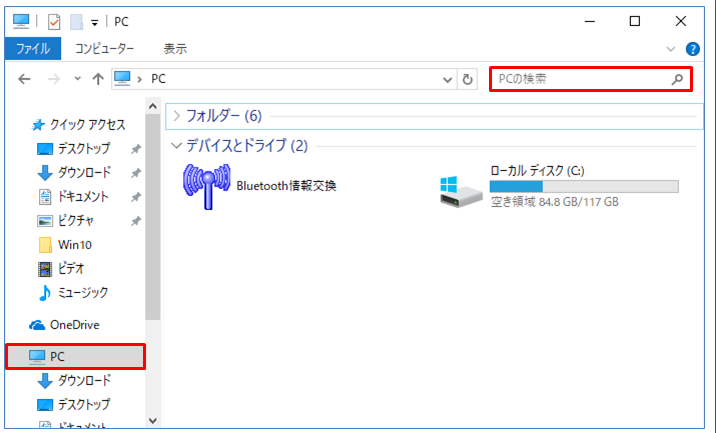
Task: Select PC in the navigation tree
Action: (58, 356)
